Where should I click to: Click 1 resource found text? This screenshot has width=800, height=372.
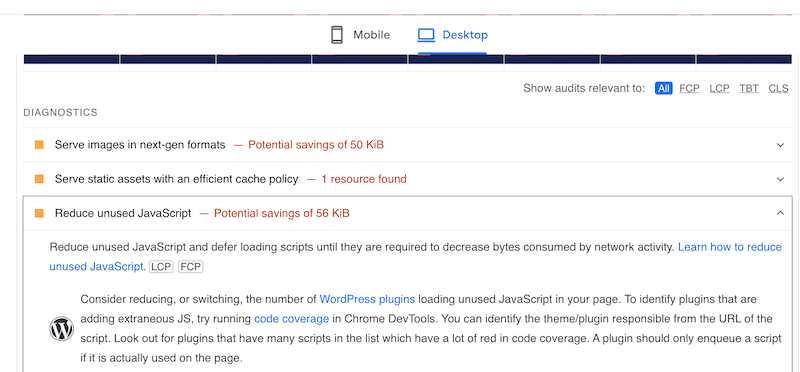click(x=364, y=179)
